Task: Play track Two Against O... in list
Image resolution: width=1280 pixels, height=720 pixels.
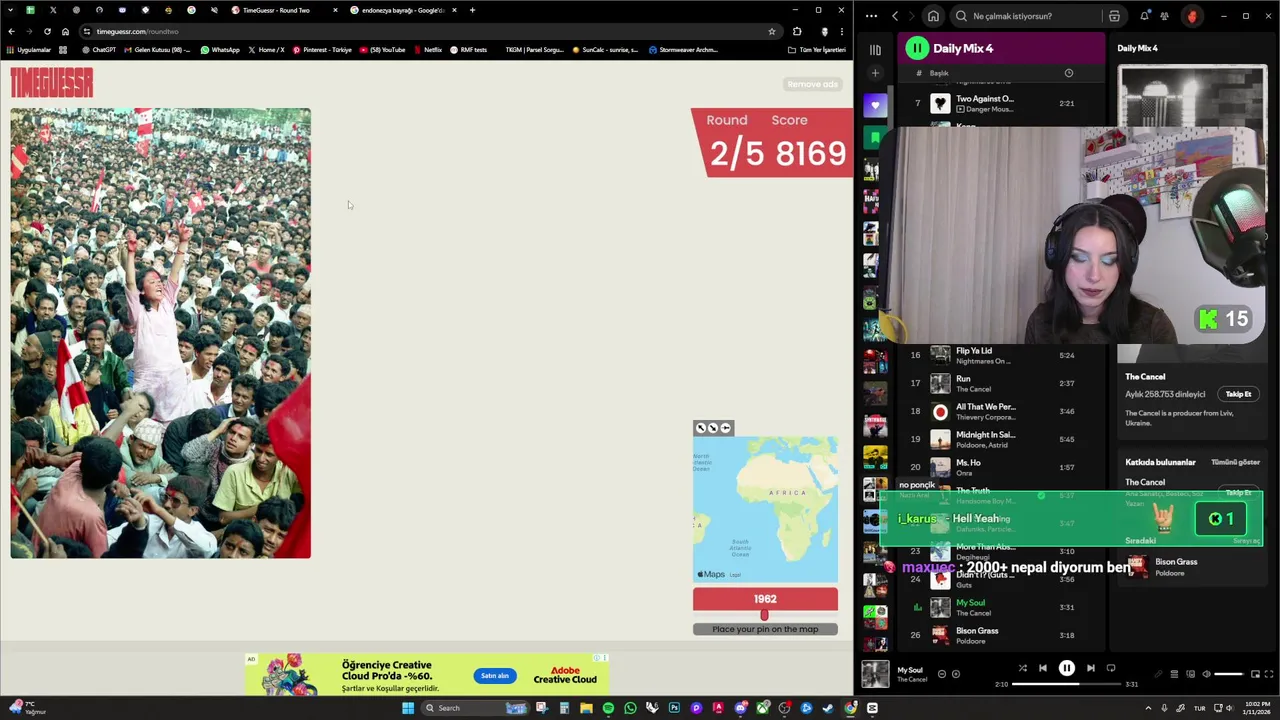Action: [x=1000, y=103]
